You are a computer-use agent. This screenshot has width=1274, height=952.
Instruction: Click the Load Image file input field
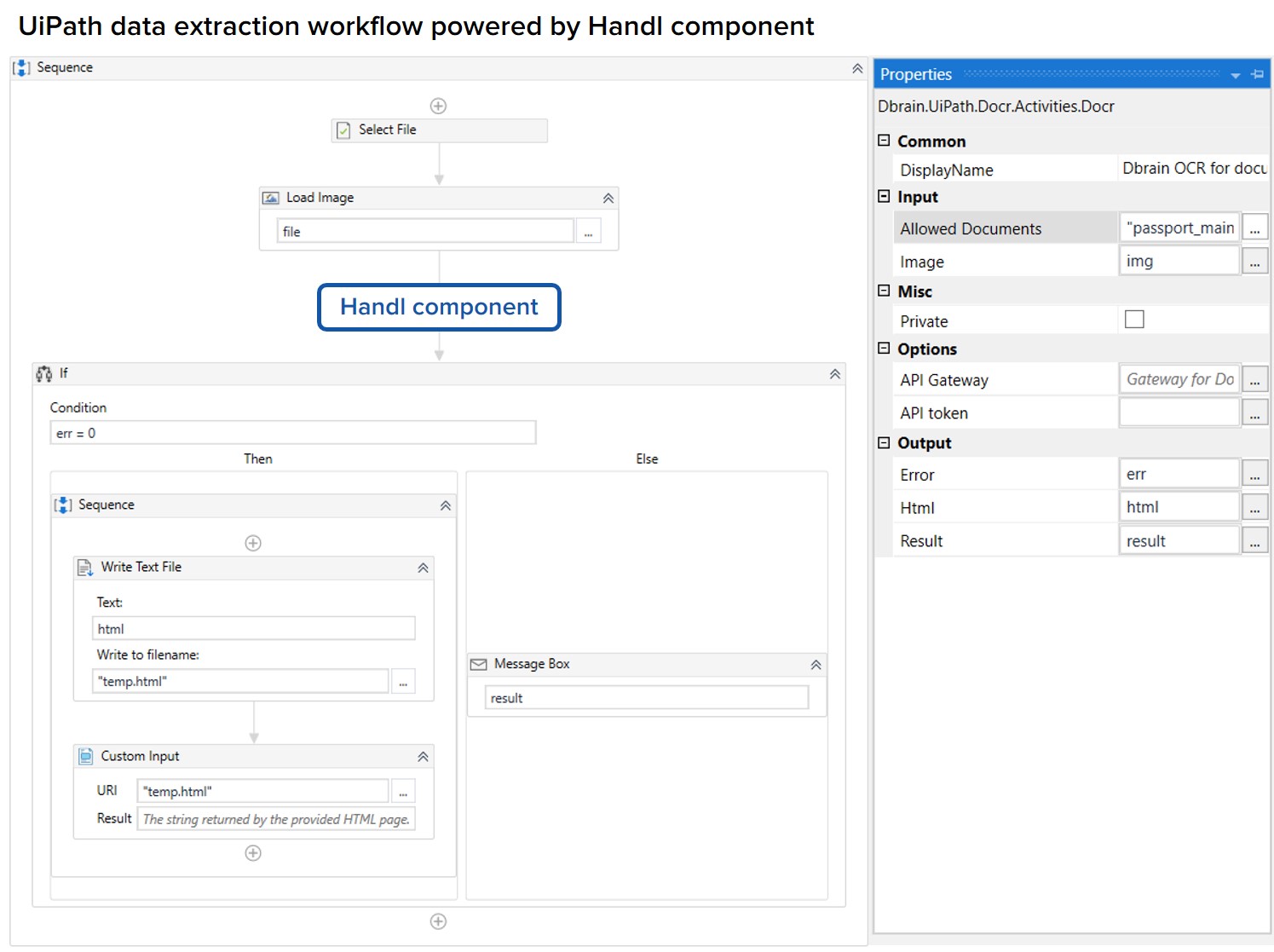coord(425,231)
